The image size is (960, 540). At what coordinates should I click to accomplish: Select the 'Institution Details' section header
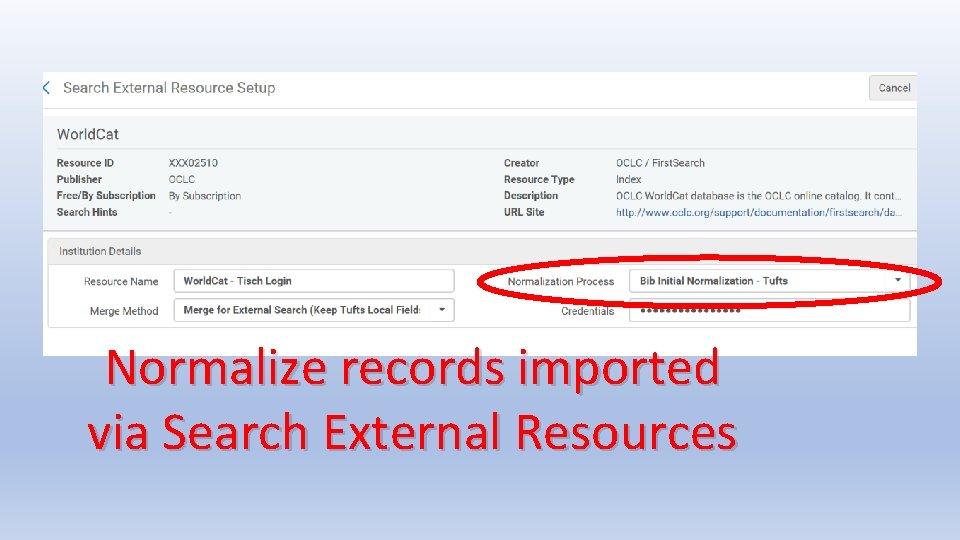100,251
